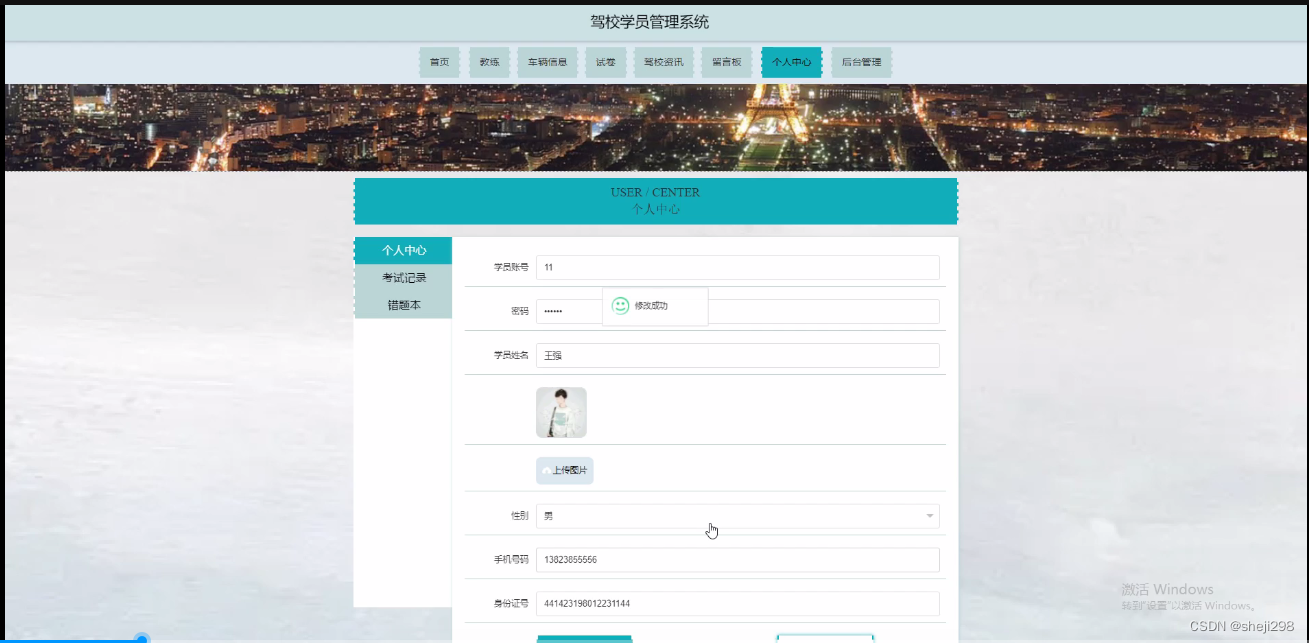Go to the 试卷 page
The height and width of the screenshot is (643, 1309).
[x=606, y=61]
